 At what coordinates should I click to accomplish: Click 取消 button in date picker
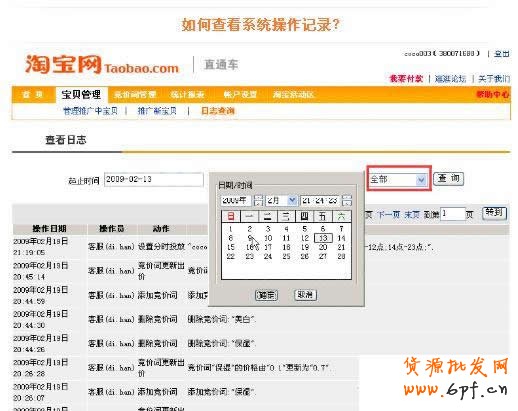pos(305,295)
